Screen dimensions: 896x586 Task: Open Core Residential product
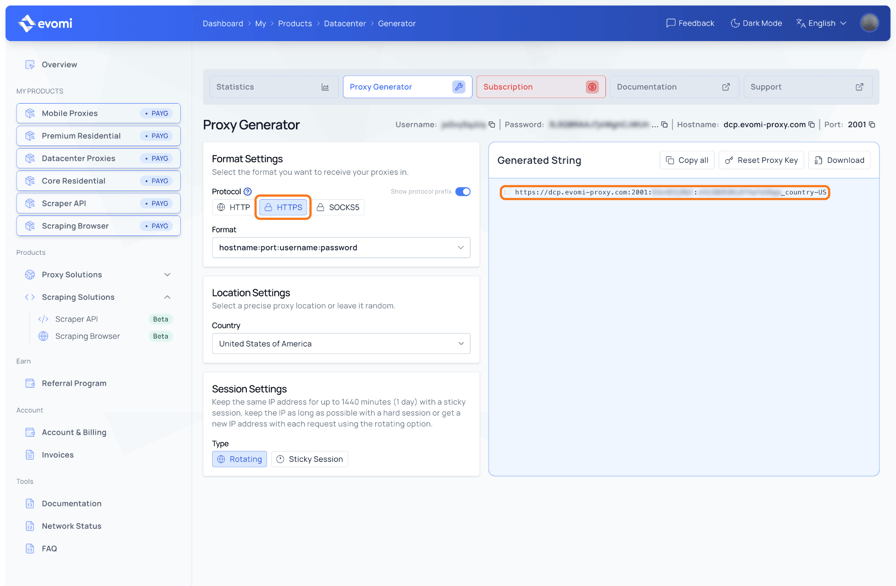pos(98,181)
